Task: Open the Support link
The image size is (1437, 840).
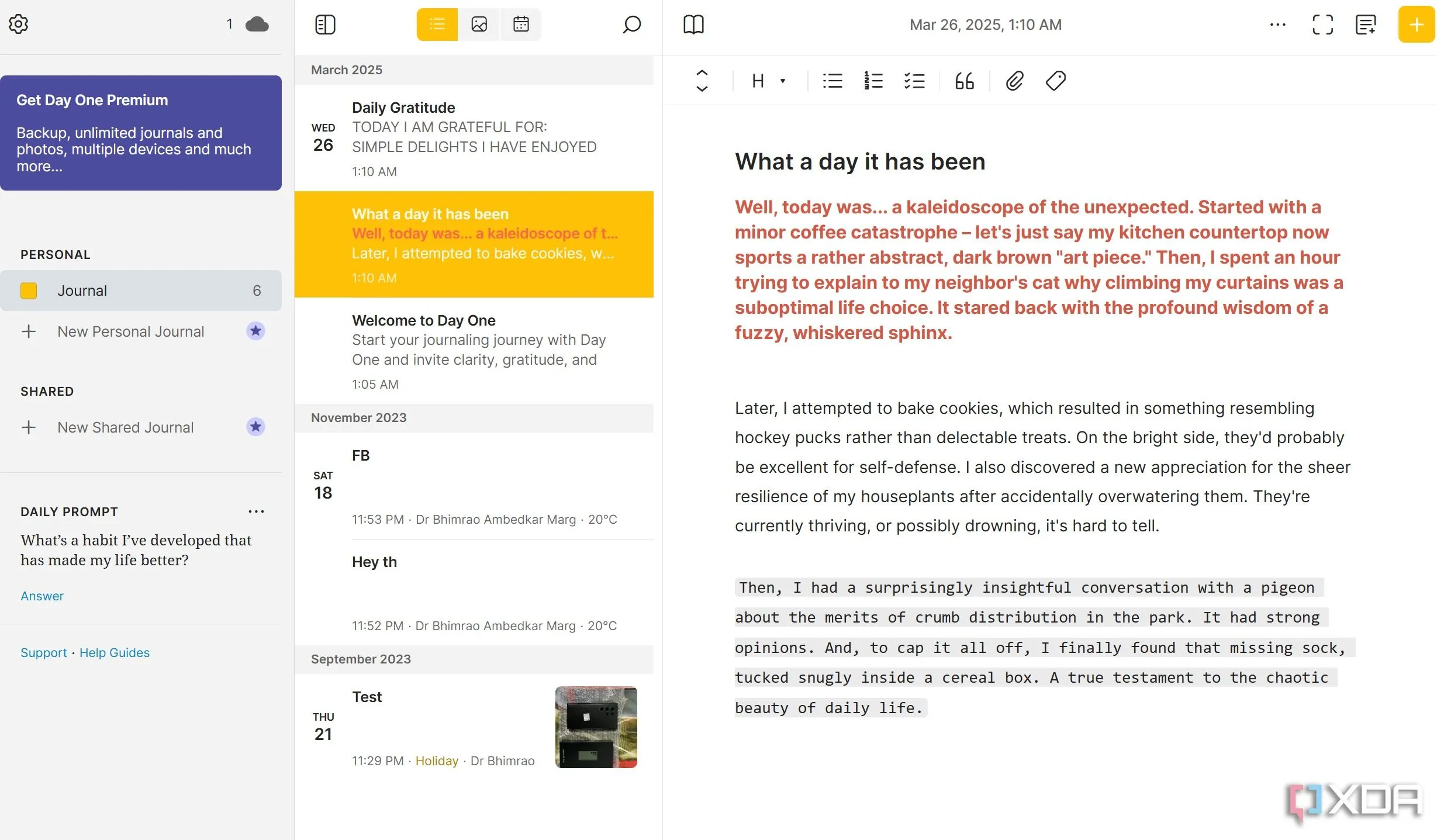Action: tap(44, 652)
